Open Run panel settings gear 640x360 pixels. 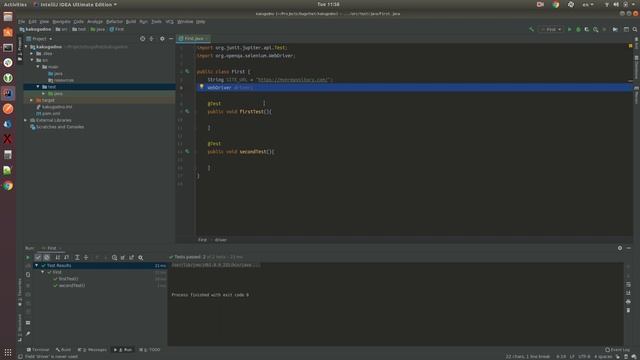pos(620,248)
